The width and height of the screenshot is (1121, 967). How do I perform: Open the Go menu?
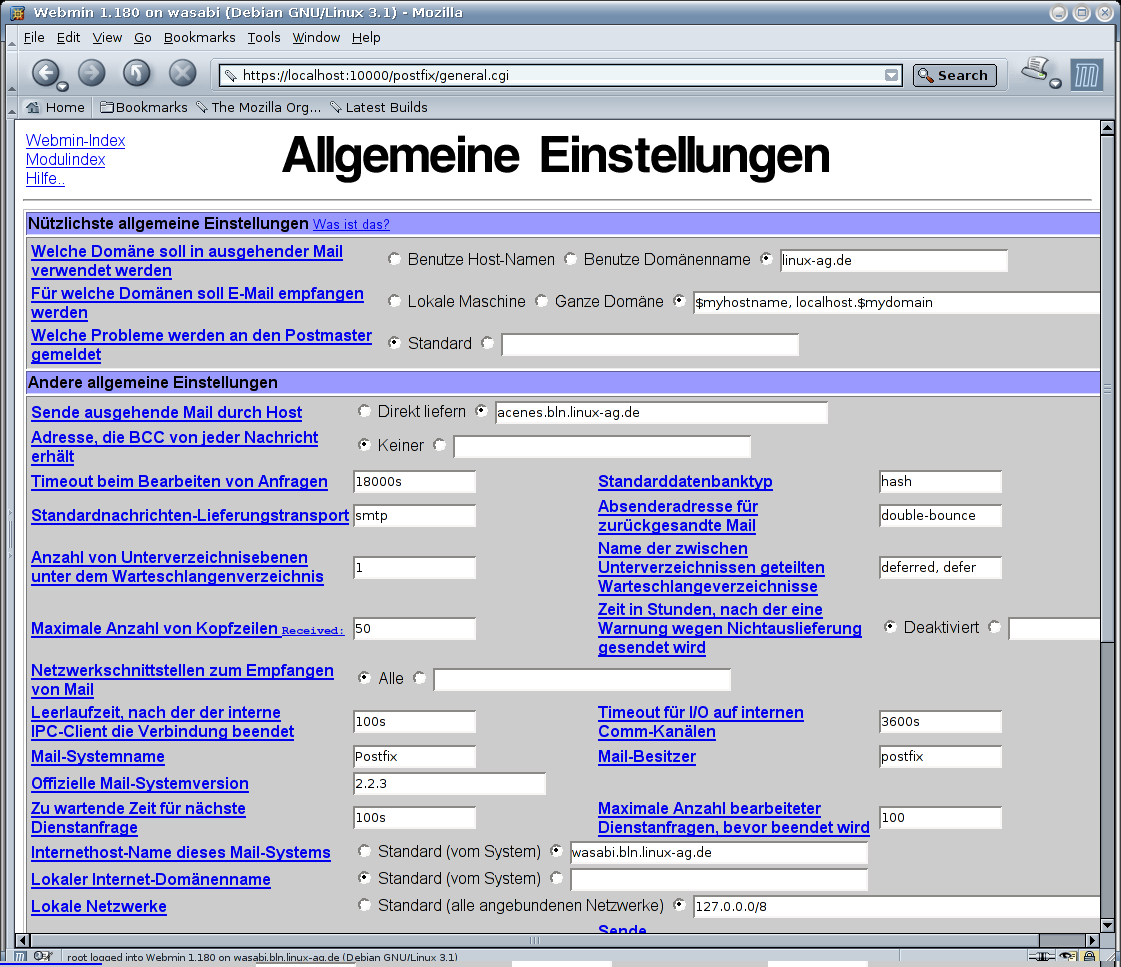click(x=143, y=38)
